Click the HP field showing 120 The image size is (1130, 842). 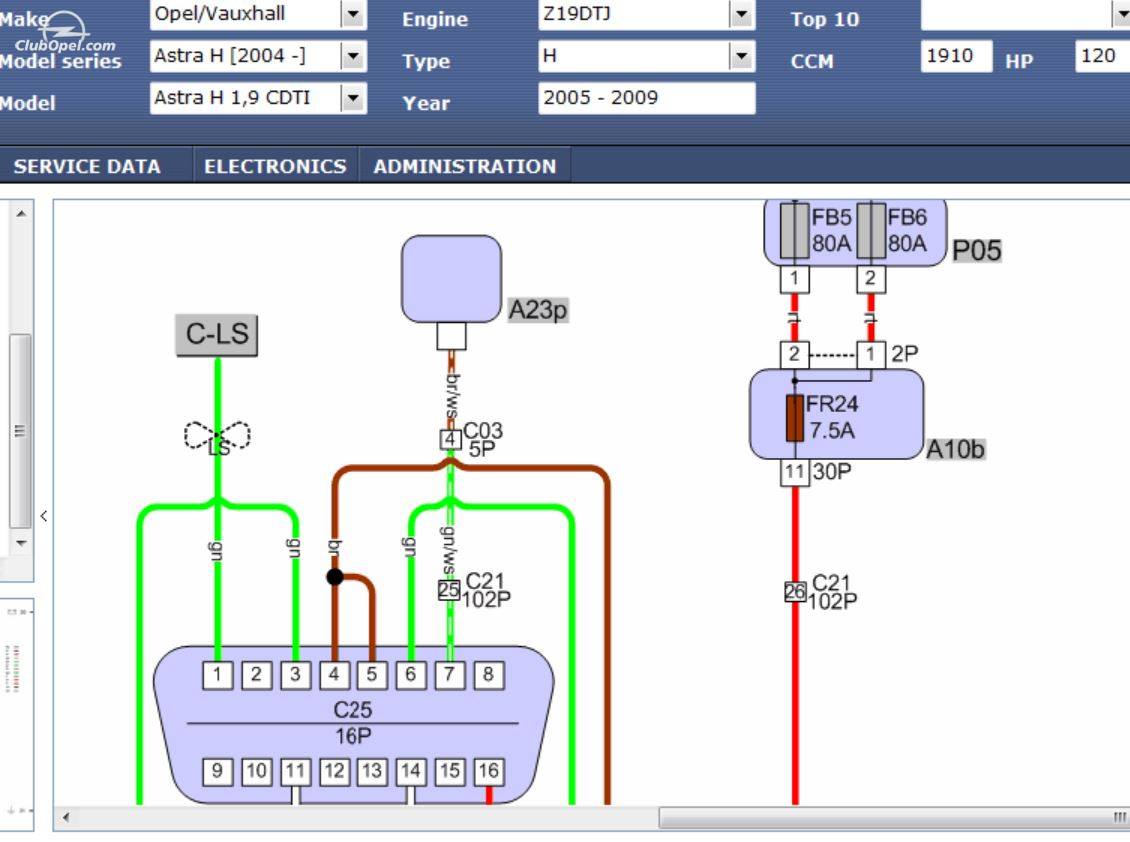(1102, 56)
